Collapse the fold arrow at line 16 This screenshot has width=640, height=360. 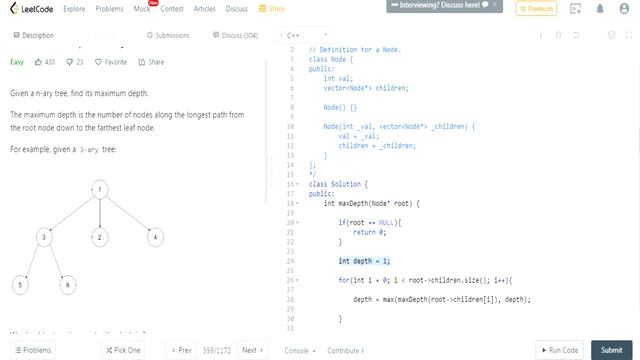point(297,184)
